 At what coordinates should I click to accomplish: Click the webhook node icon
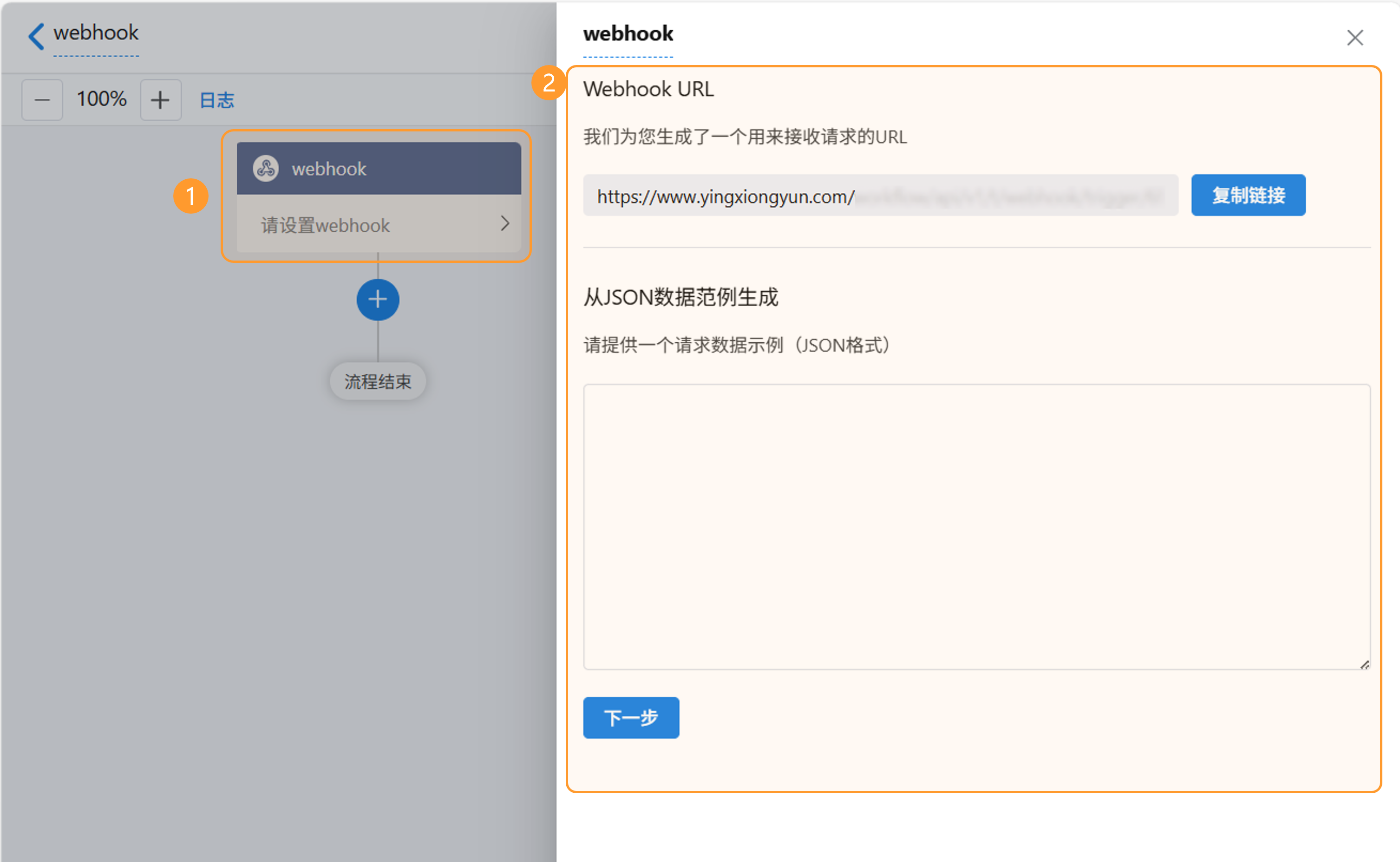click(266, 169)
